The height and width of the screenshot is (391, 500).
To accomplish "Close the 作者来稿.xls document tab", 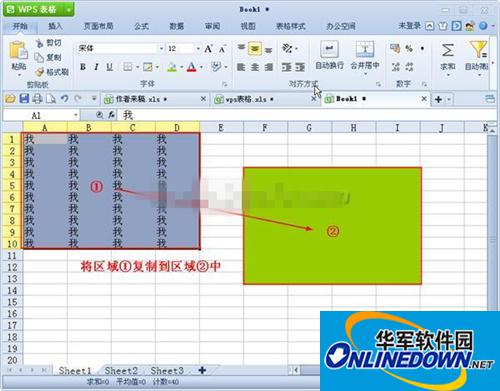I will click(x=203, y=99).
